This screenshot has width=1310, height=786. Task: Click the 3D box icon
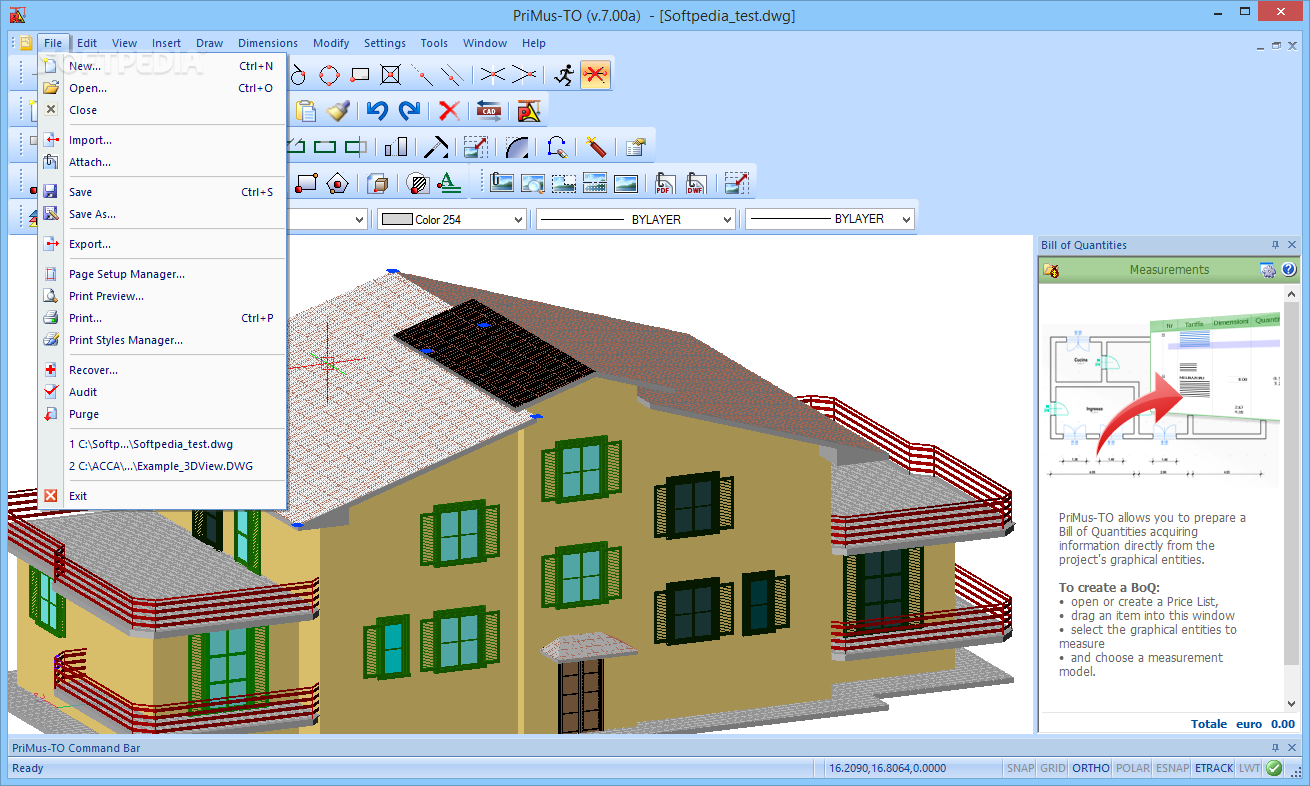[x=377, y=183]
